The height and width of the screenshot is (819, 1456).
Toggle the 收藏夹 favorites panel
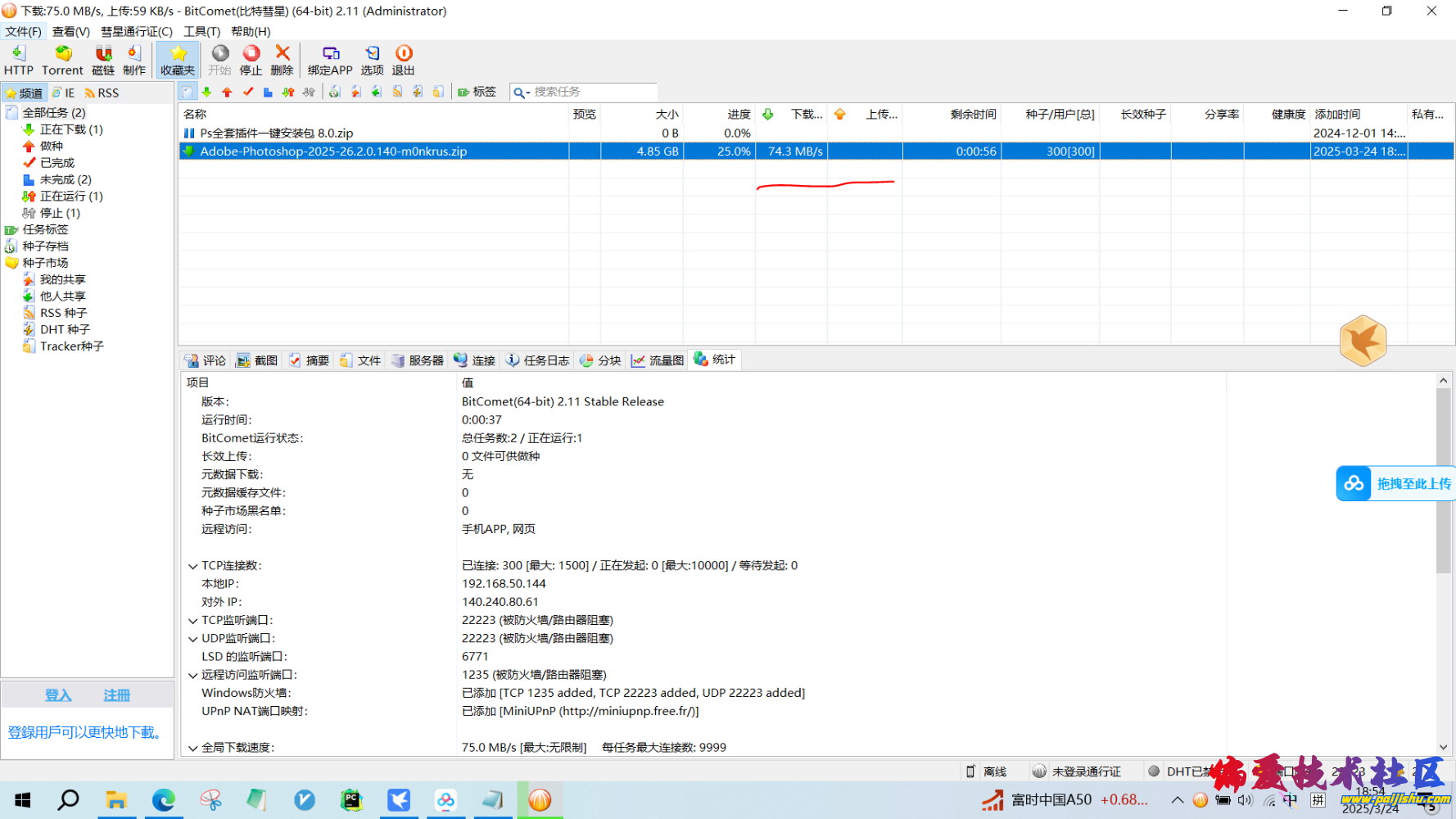(x=178, y=60)
